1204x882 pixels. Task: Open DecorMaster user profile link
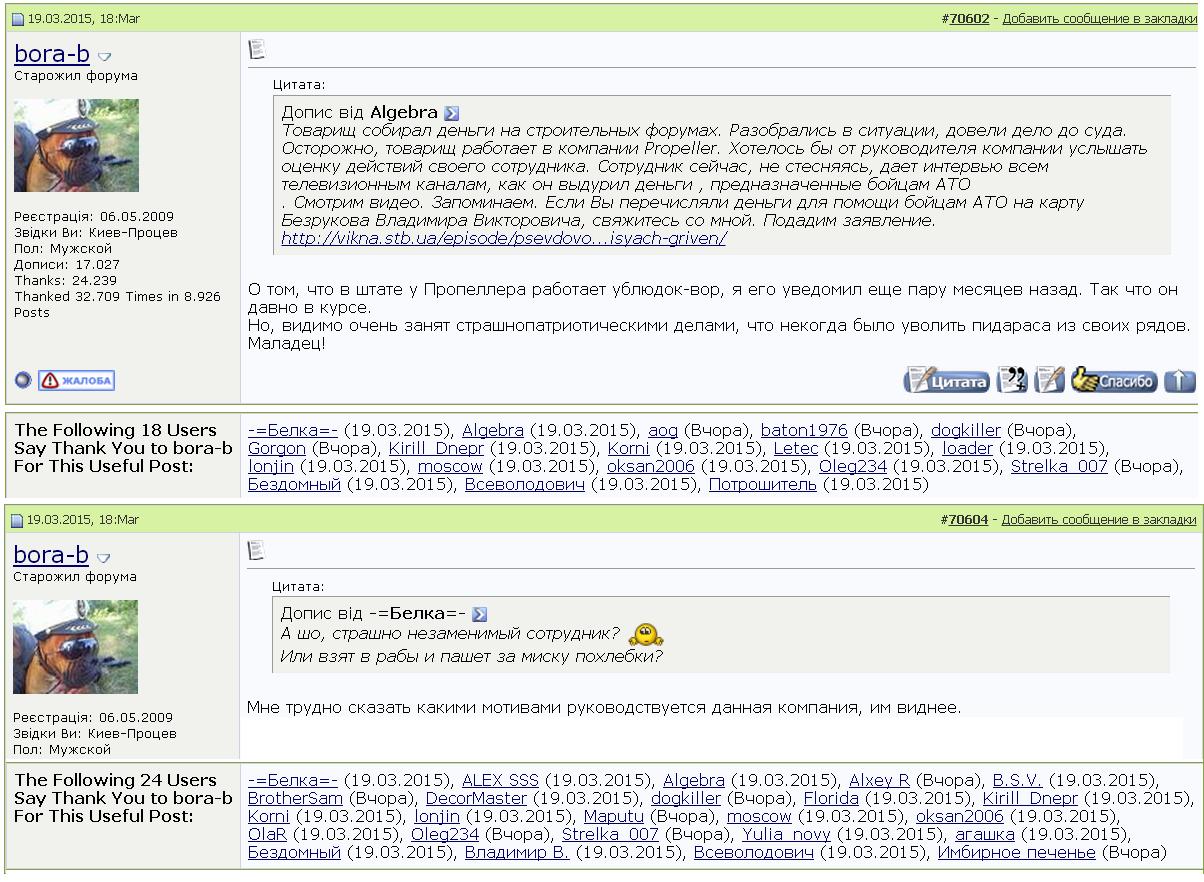pos(476,798)
